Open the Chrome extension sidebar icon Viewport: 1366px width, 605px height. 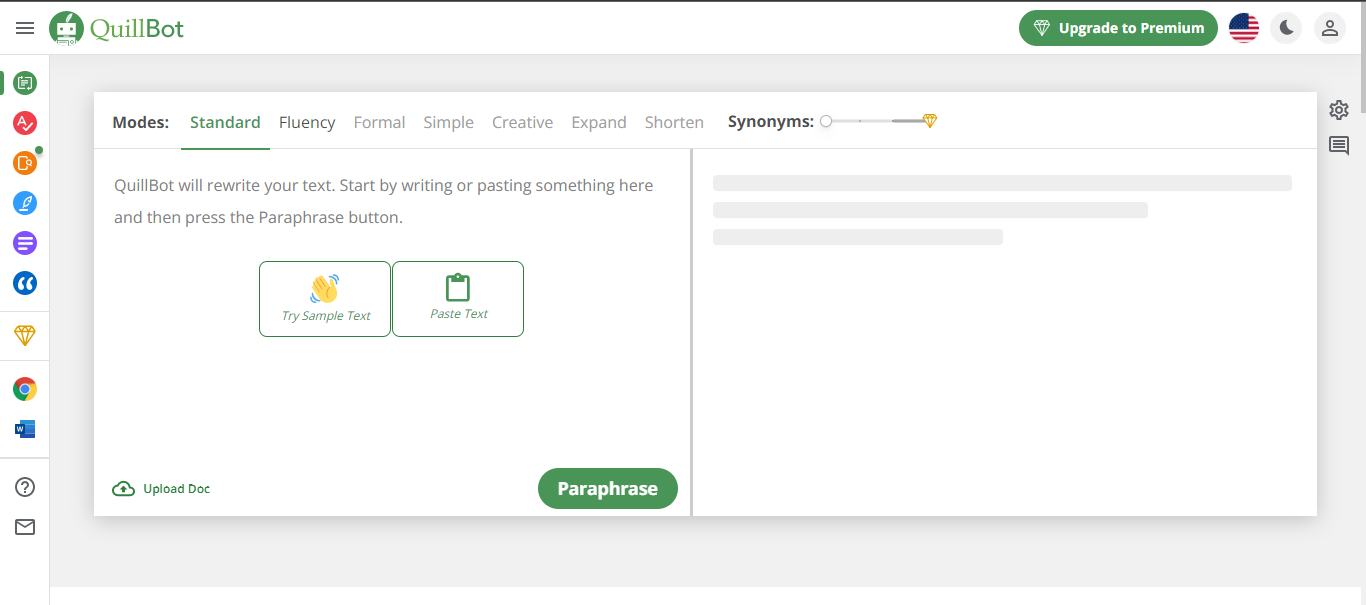[25, 389]
